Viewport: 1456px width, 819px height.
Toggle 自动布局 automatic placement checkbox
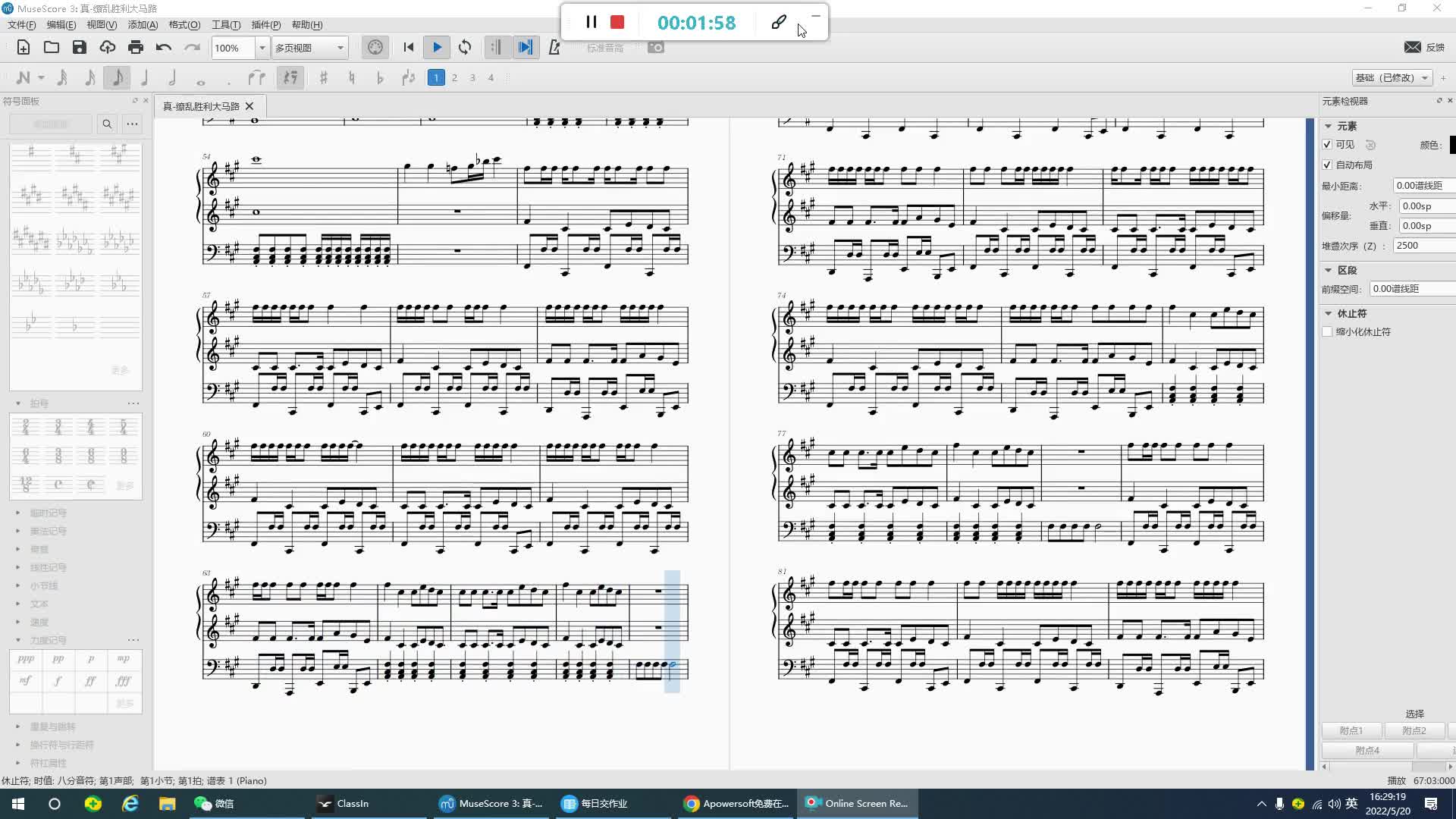tap(1327, 165)
